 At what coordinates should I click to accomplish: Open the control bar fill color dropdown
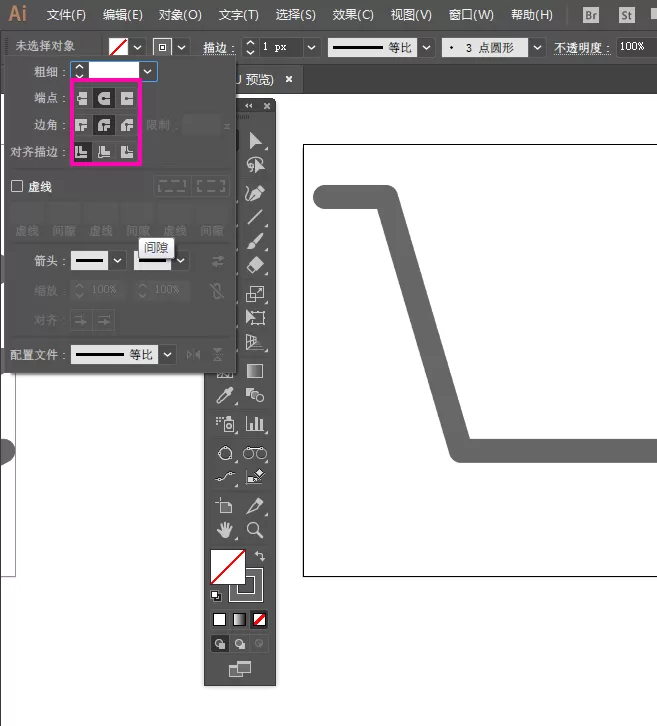138,47
